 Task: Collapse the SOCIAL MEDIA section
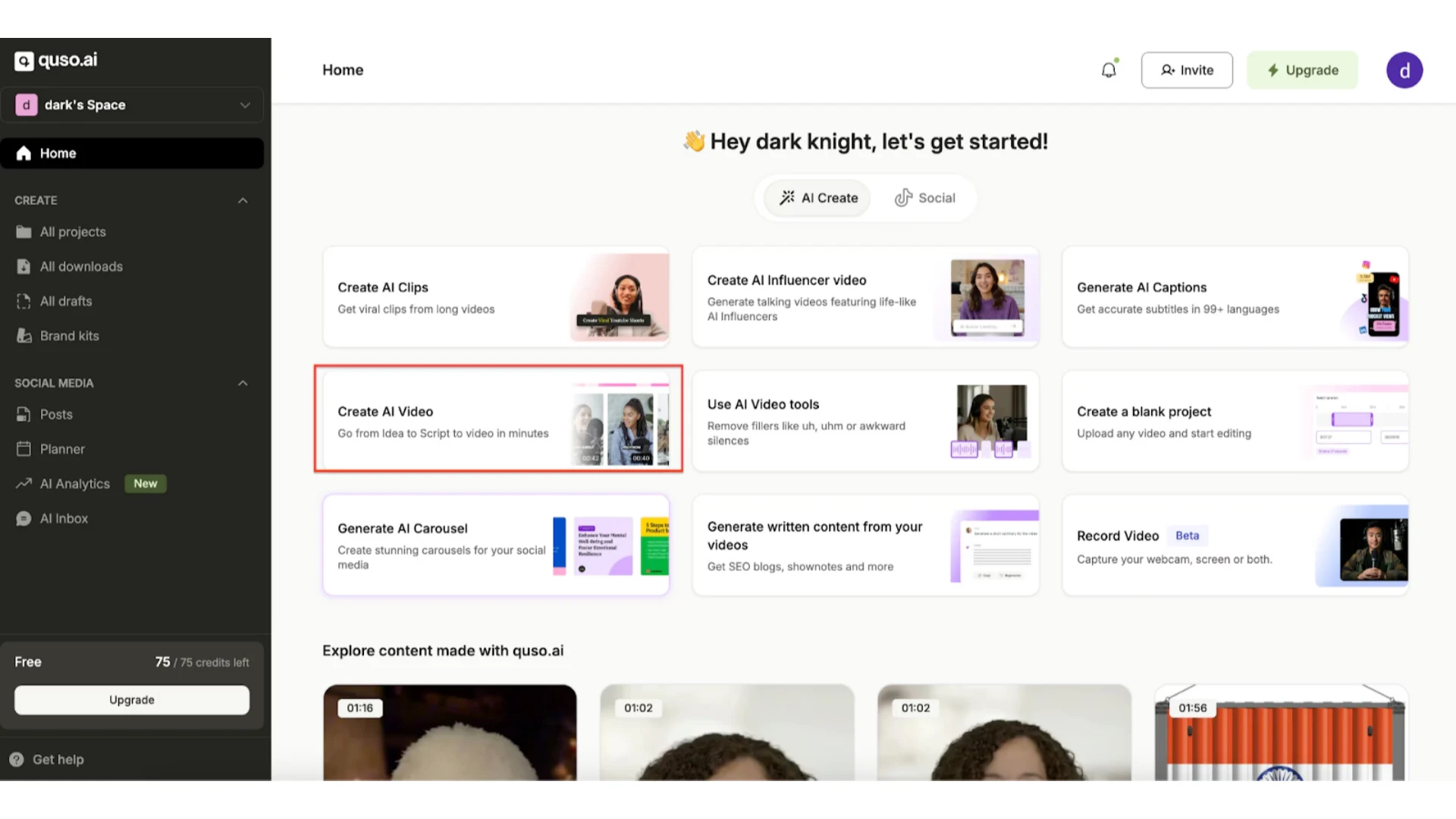click(x=243, y=383)
